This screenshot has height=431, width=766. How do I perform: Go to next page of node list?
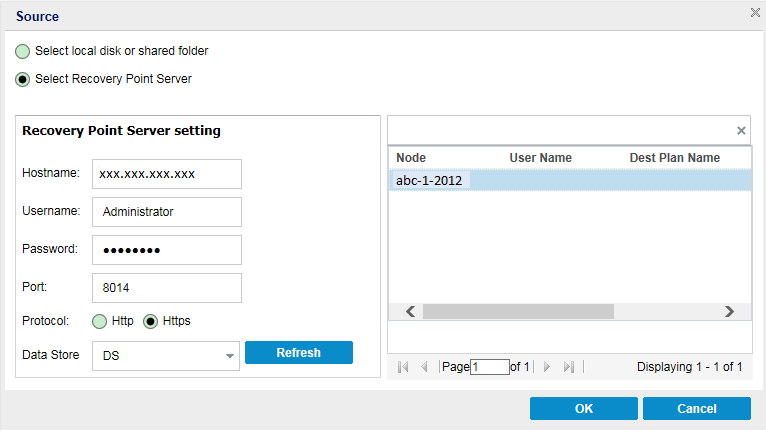point(547,367)
